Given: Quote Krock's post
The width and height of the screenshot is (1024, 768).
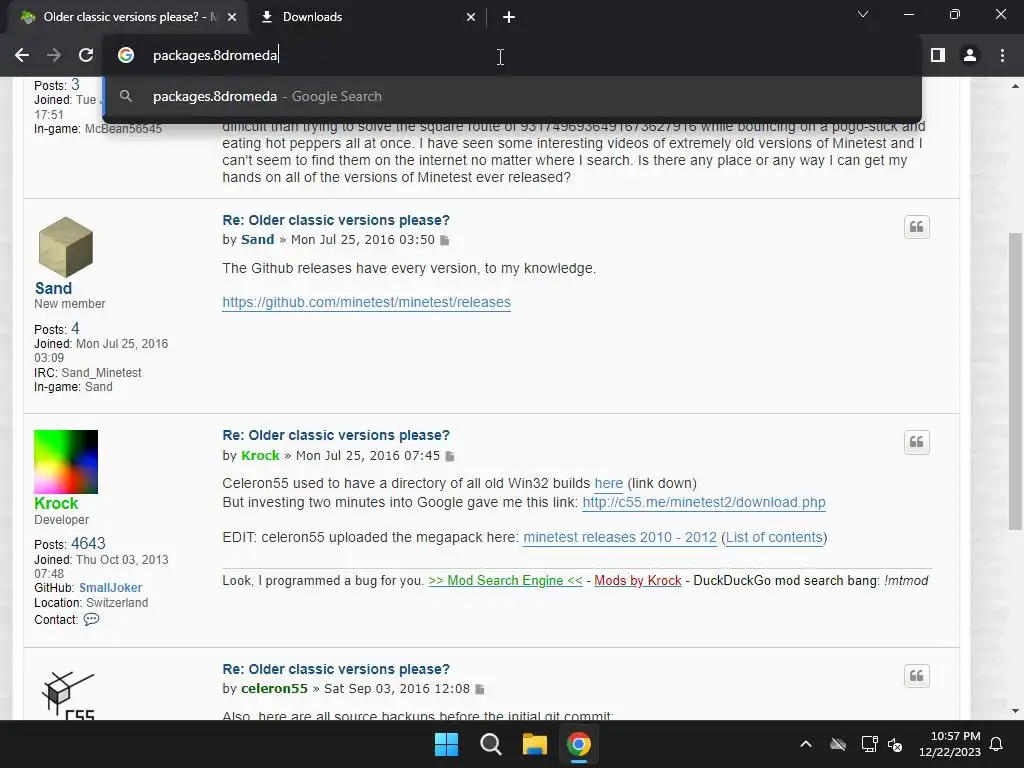Looking at the screenshot, I should [917, 442].
